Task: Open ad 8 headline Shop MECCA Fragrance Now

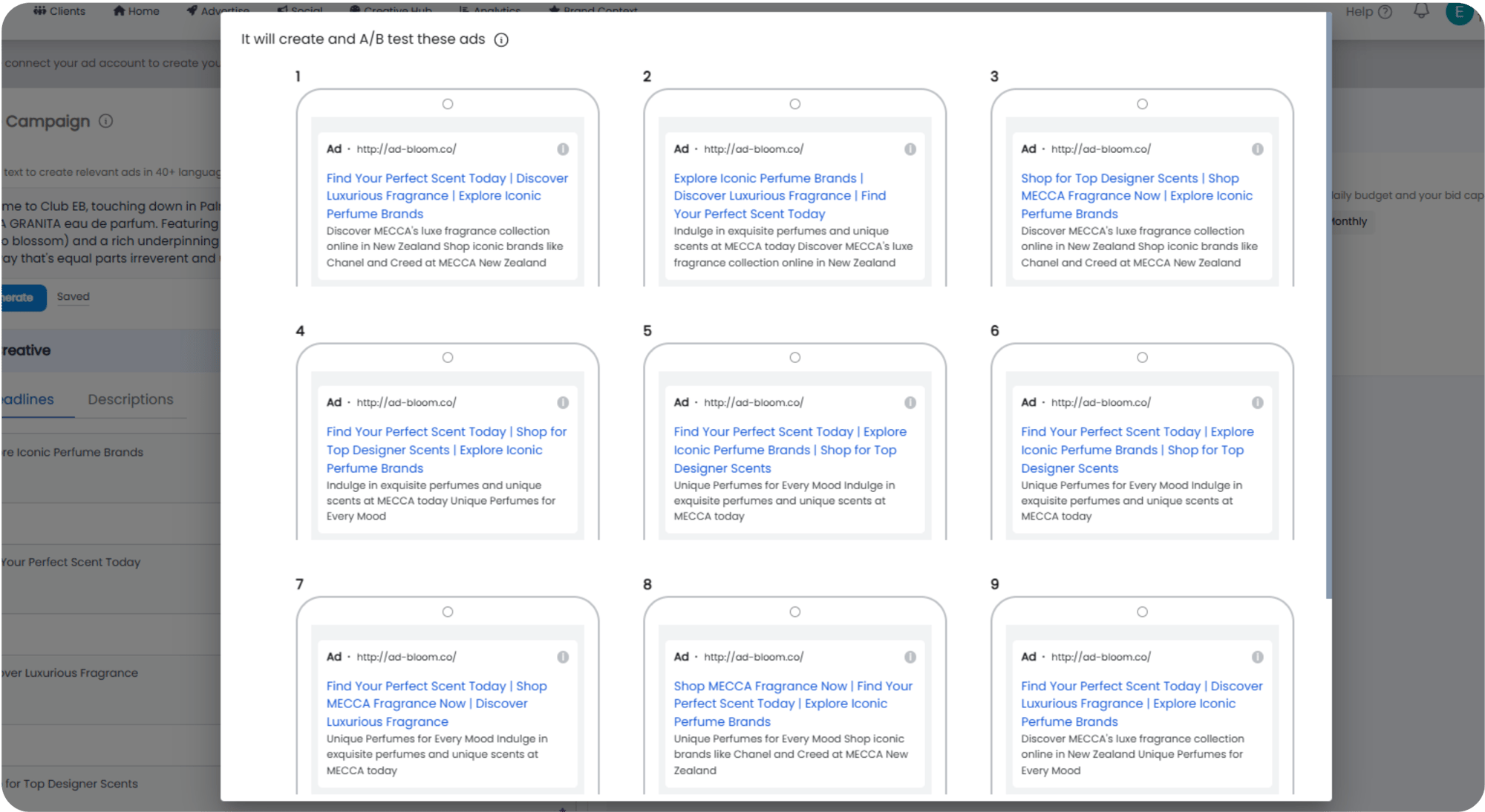Action: pyautogui.click(x=793, y=704)
